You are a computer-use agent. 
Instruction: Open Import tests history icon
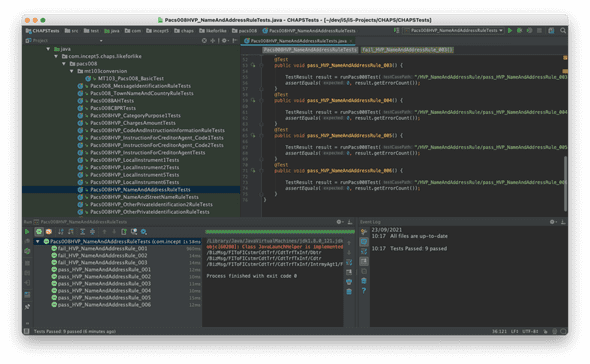(134, 231)
